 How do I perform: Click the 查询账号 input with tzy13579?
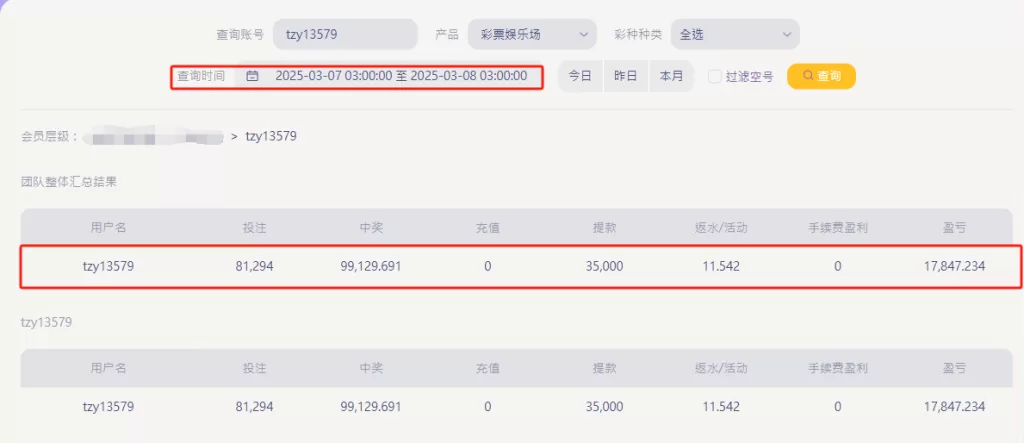point(345,34)
